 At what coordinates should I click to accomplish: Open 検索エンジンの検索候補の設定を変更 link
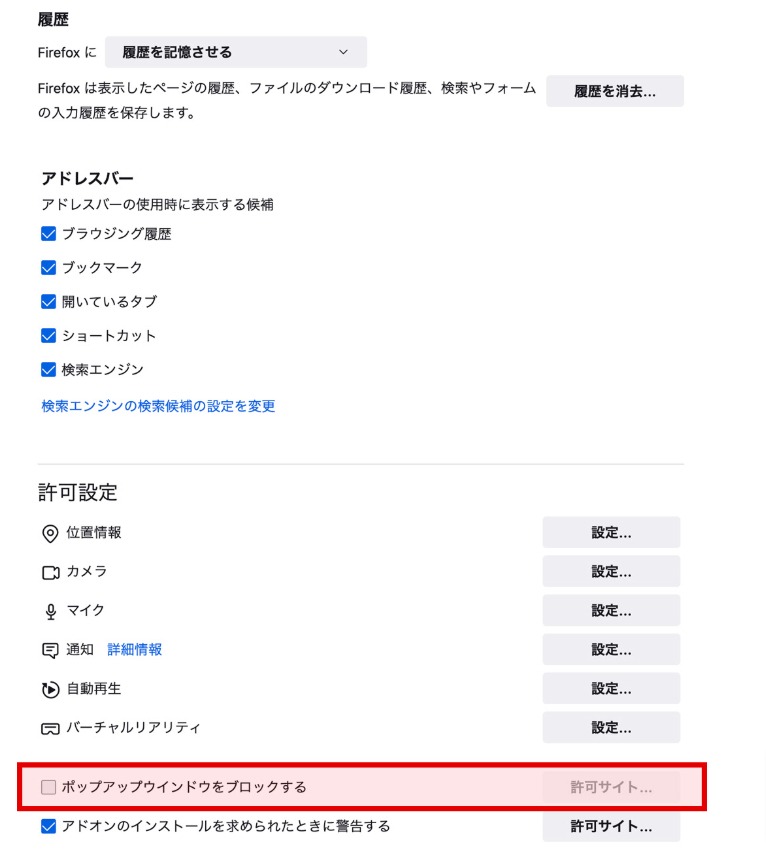point(158,406)
